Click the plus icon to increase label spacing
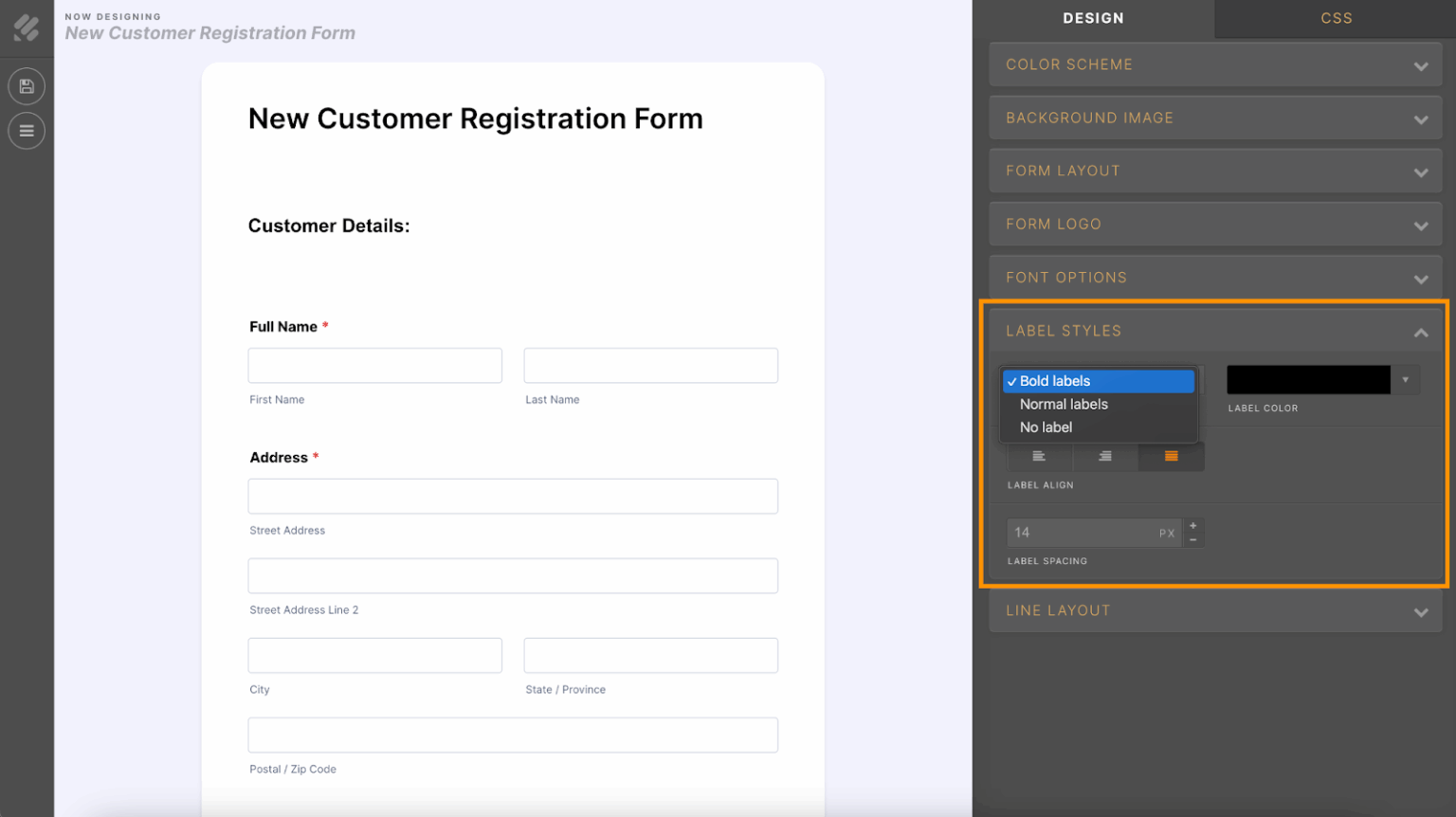The image size is (1456, 817). tap(1193, 525)
